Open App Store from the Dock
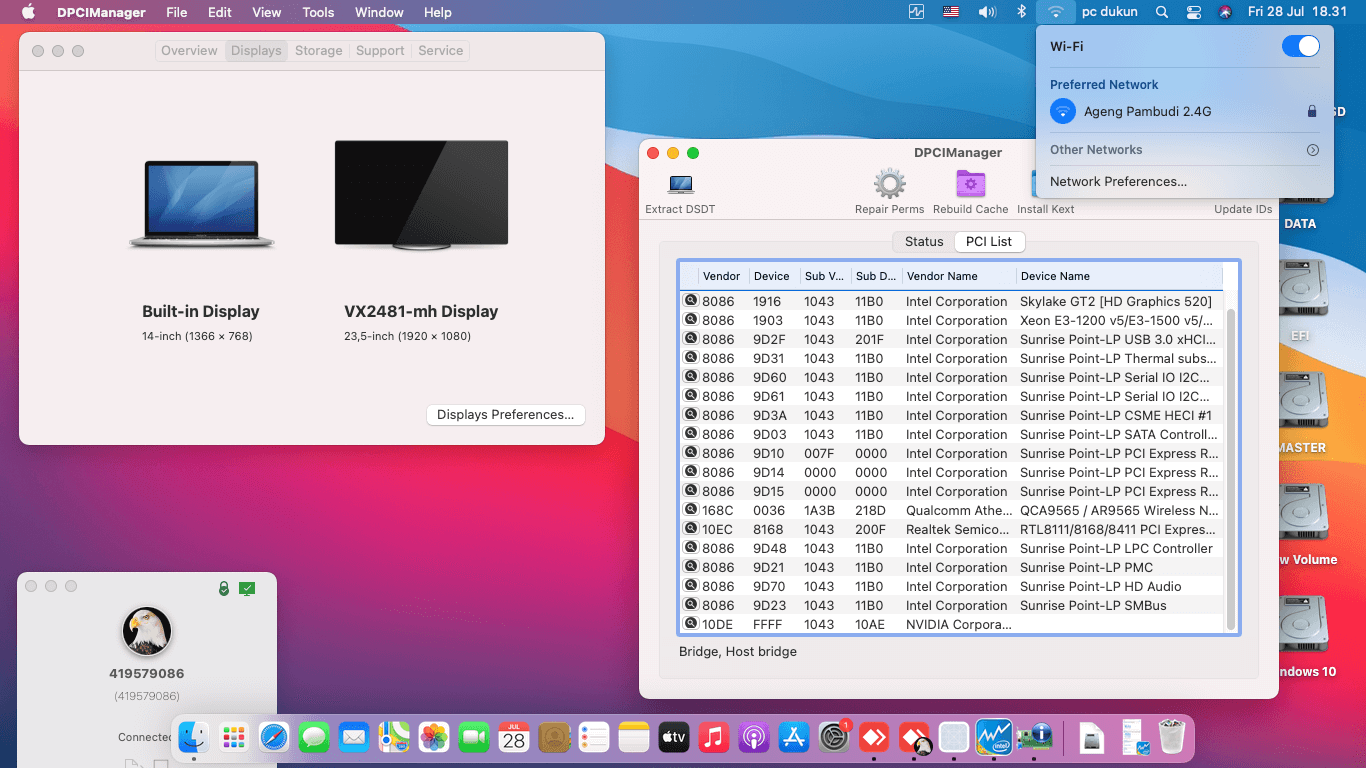 [x=794, y=738]
